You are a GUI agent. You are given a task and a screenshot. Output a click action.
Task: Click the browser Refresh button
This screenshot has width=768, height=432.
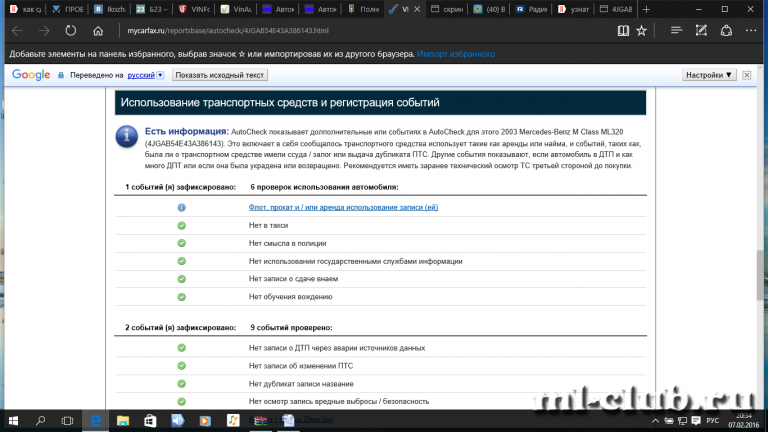70,31
